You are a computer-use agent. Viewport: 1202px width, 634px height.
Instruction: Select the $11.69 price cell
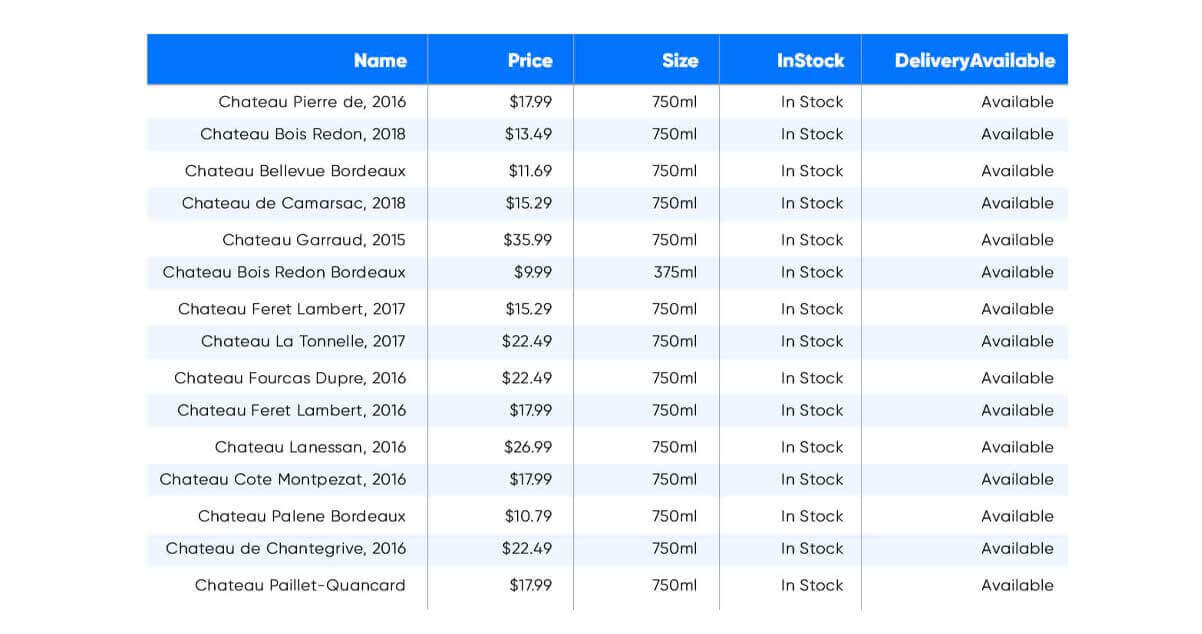(530, 171)
